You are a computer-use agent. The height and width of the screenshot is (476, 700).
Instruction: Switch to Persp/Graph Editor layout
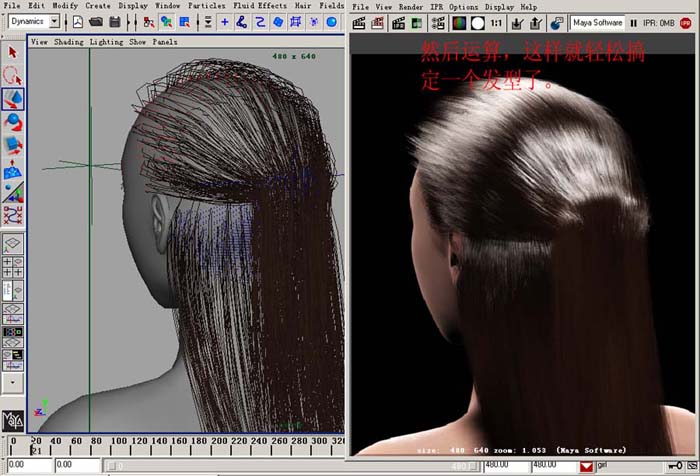coord(12,314)
